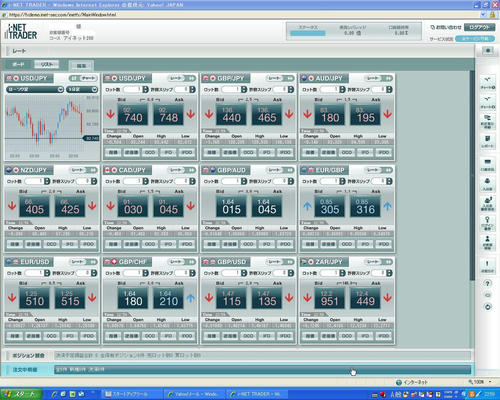Image resolution: width=500 pixels, height=400 pixels.
Task: Click lot size stepper in AUD/JPY panel
Action: 342,90
